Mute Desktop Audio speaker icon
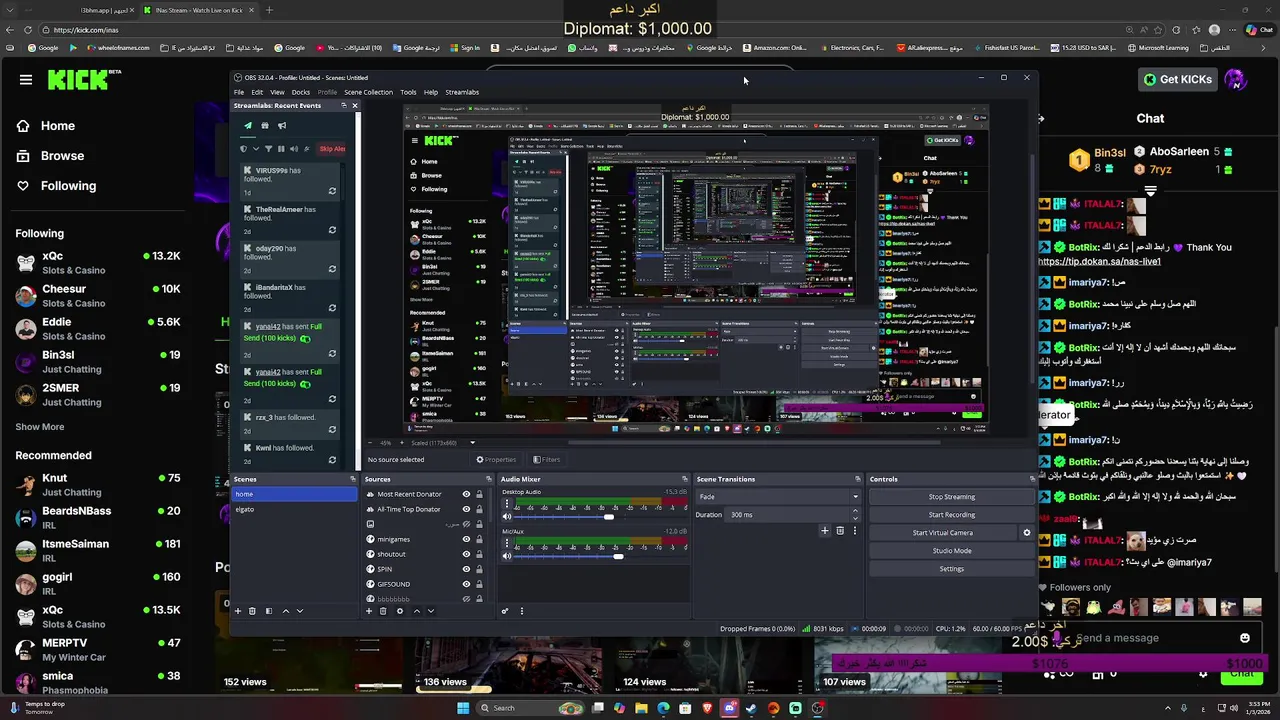Screen dimensions: 1280x720 (507, 517)
